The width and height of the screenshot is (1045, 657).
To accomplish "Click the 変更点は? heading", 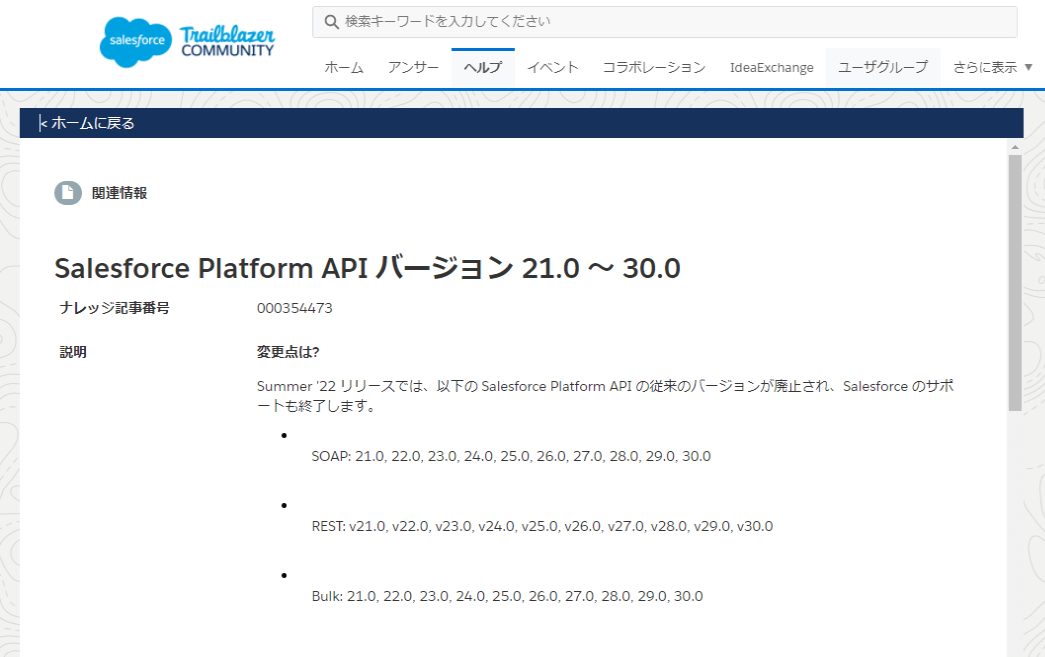I will point(288,352).
